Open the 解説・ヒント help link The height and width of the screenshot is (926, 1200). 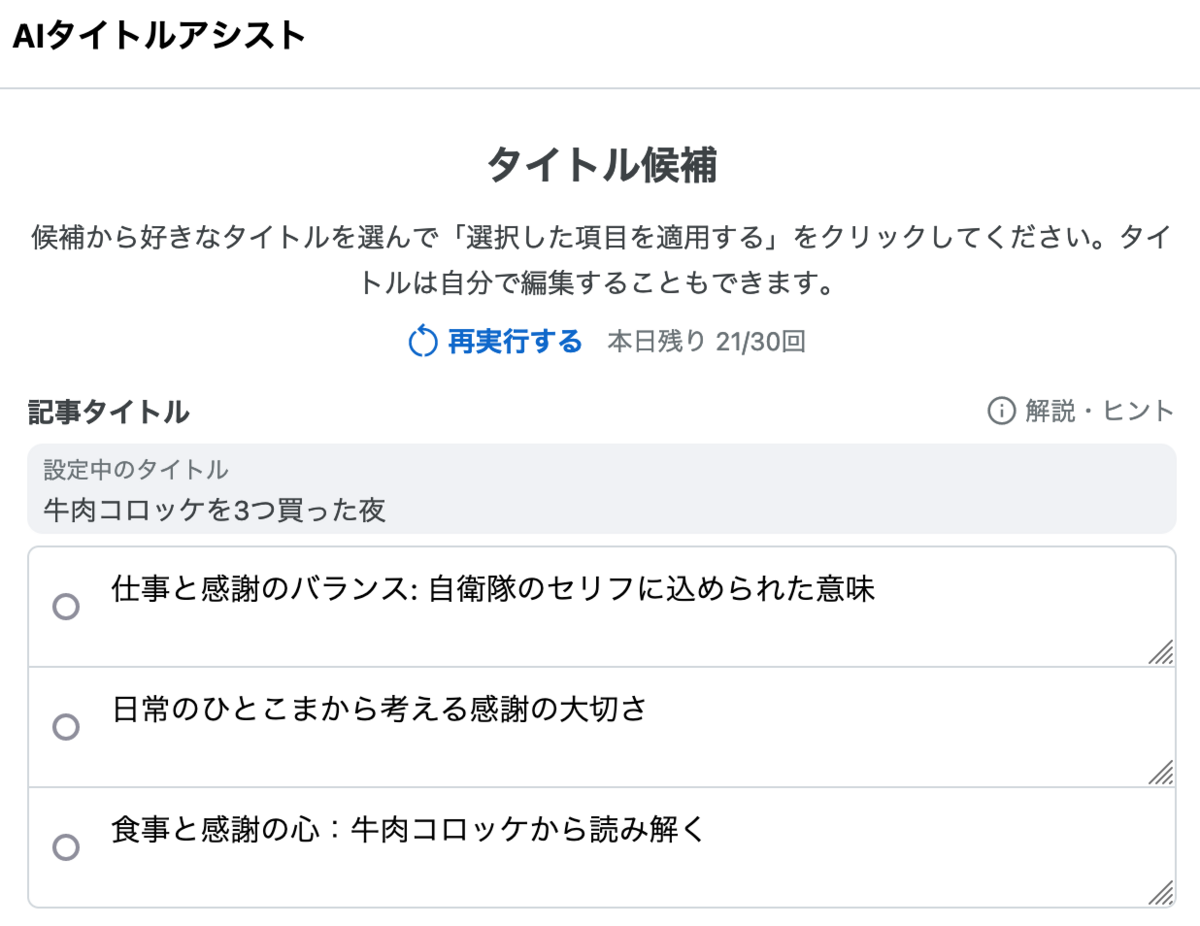[1080, 411]
